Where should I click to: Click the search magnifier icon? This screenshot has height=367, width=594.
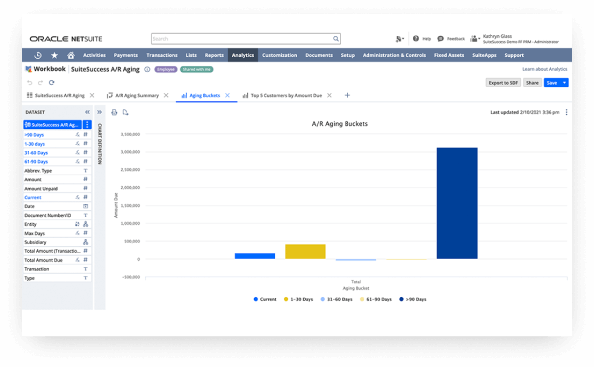pos(336,39)
